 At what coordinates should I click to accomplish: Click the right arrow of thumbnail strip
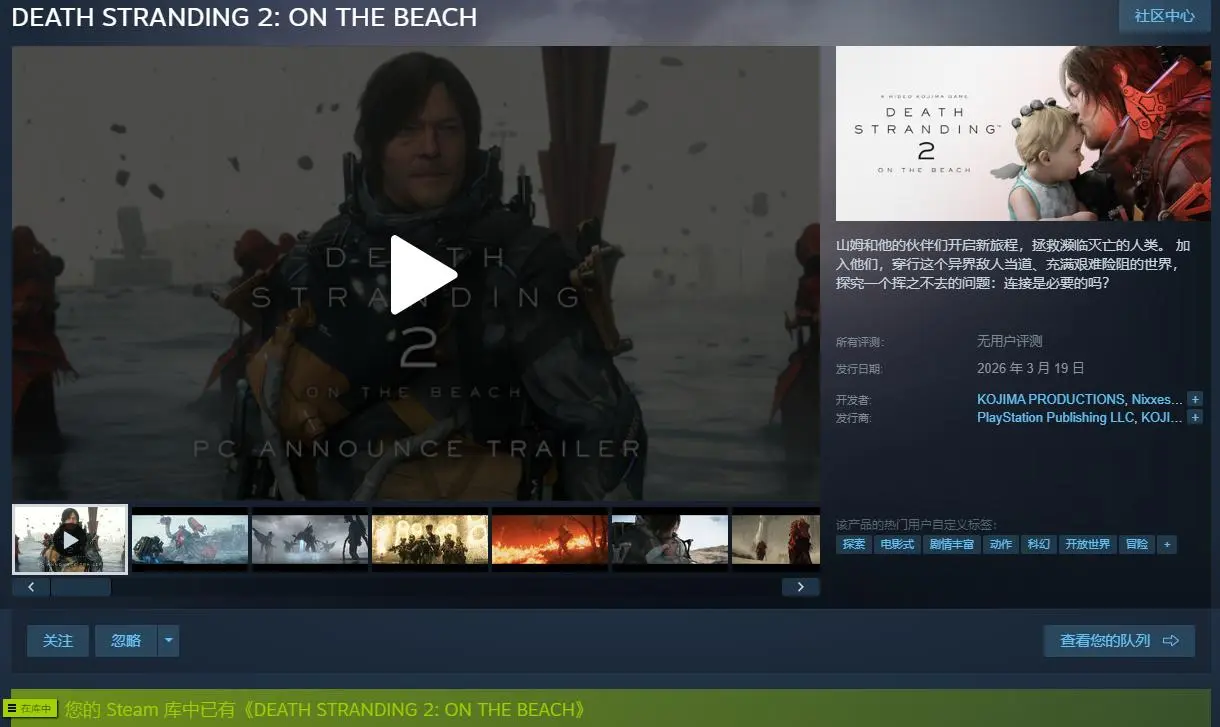pyautogui.click(x=800, y=587)
